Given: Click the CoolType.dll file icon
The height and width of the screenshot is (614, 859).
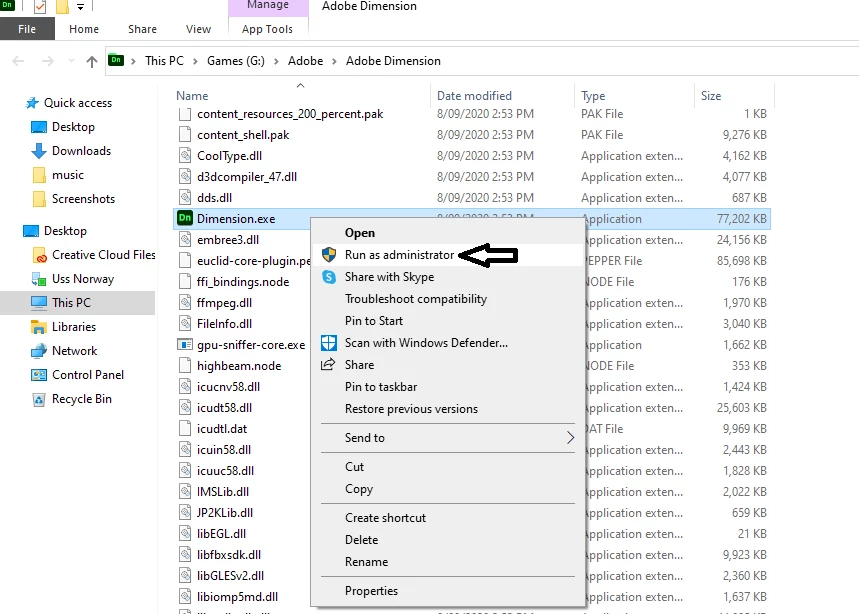Looking at the screenshot, I should [185, 156].
